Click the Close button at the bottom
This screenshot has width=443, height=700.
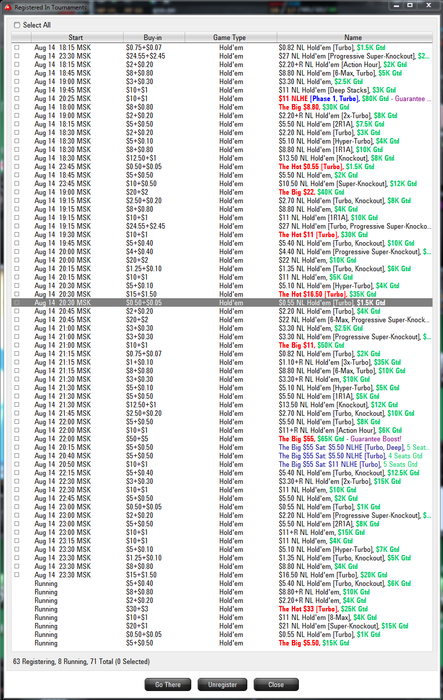(x=276, y=684)
